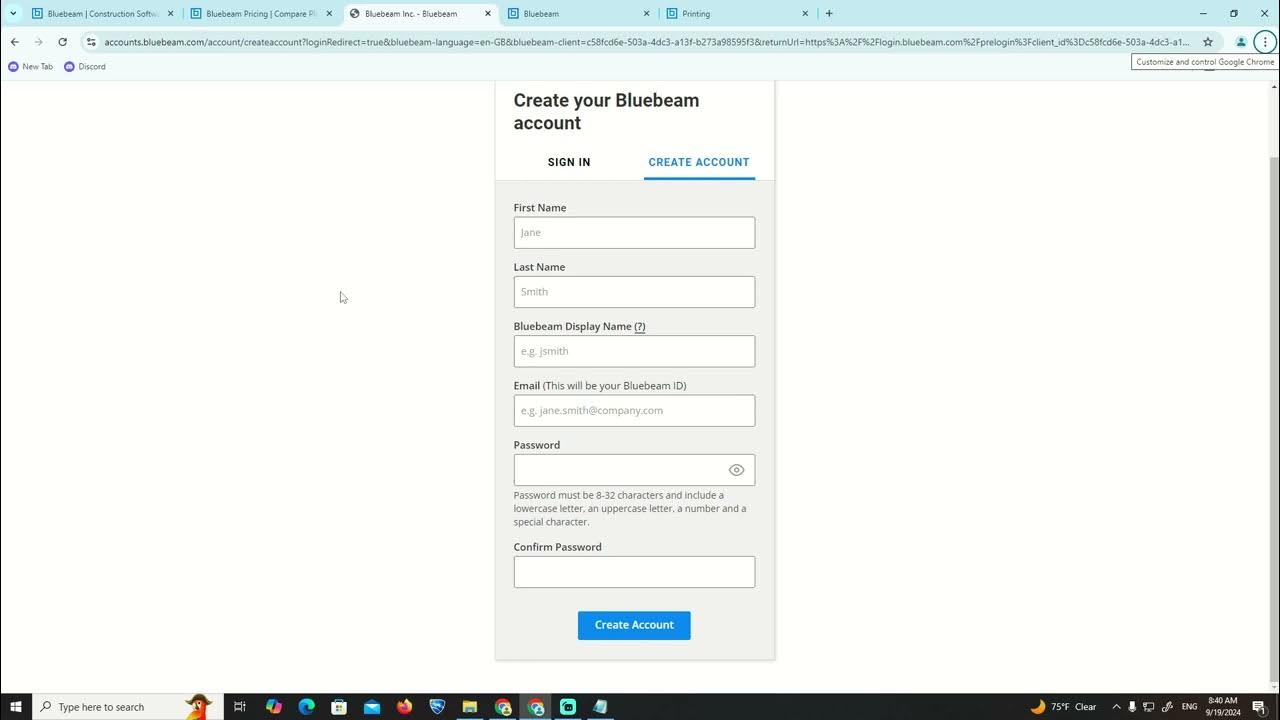Click the Email input field

point(634,410)
